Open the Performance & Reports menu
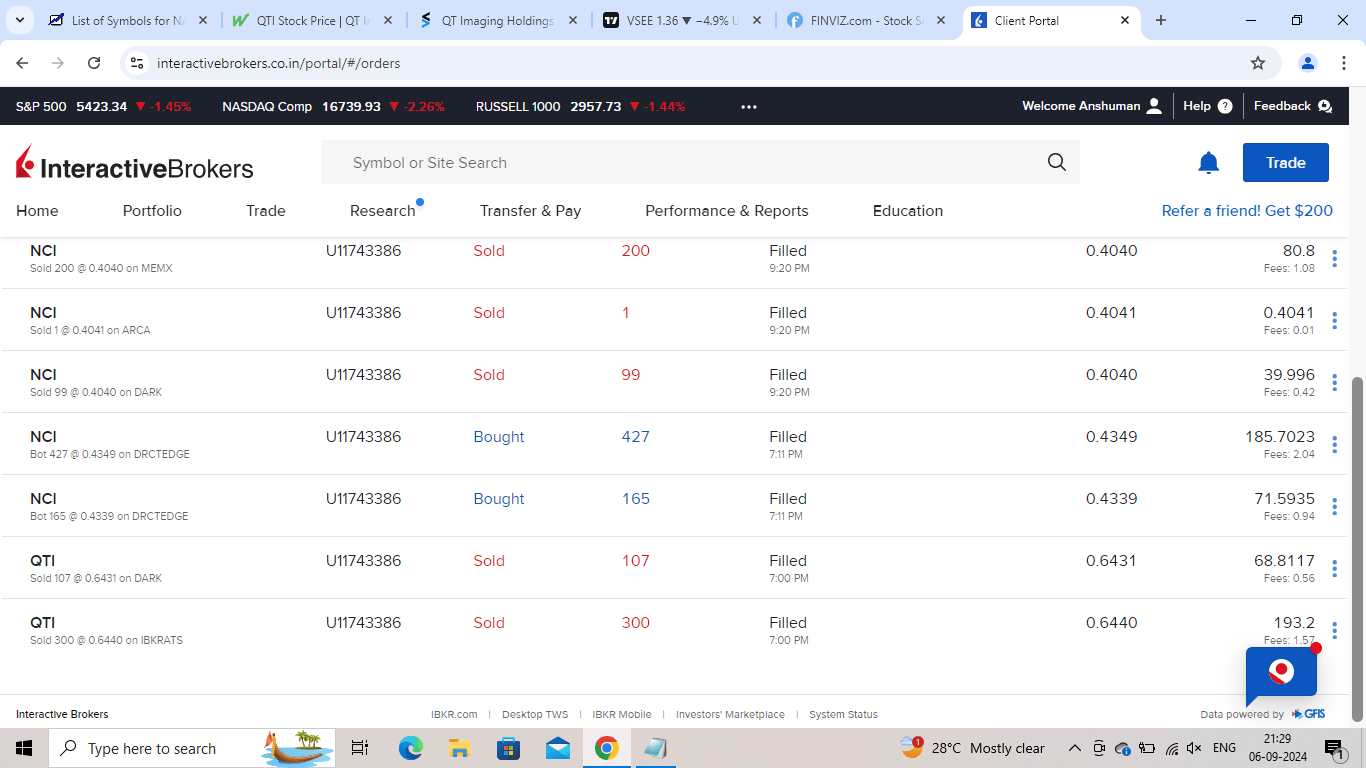Image resolution: width=1366 pixels, height=768 pixels. coord(727,211)
